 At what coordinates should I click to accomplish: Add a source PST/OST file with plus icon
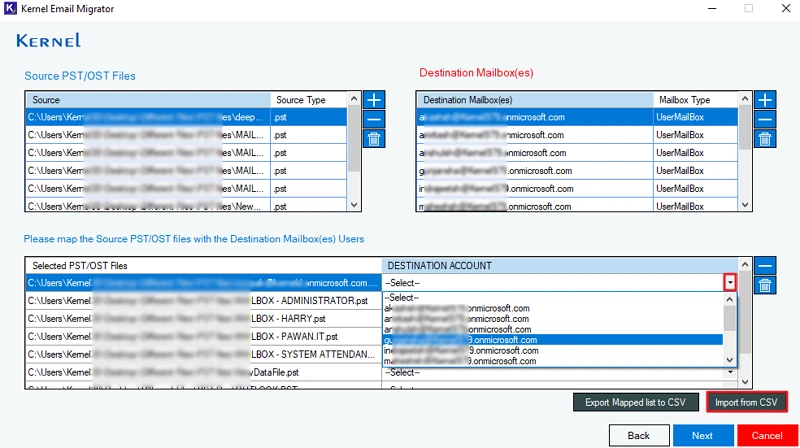[x=374, y=100]
